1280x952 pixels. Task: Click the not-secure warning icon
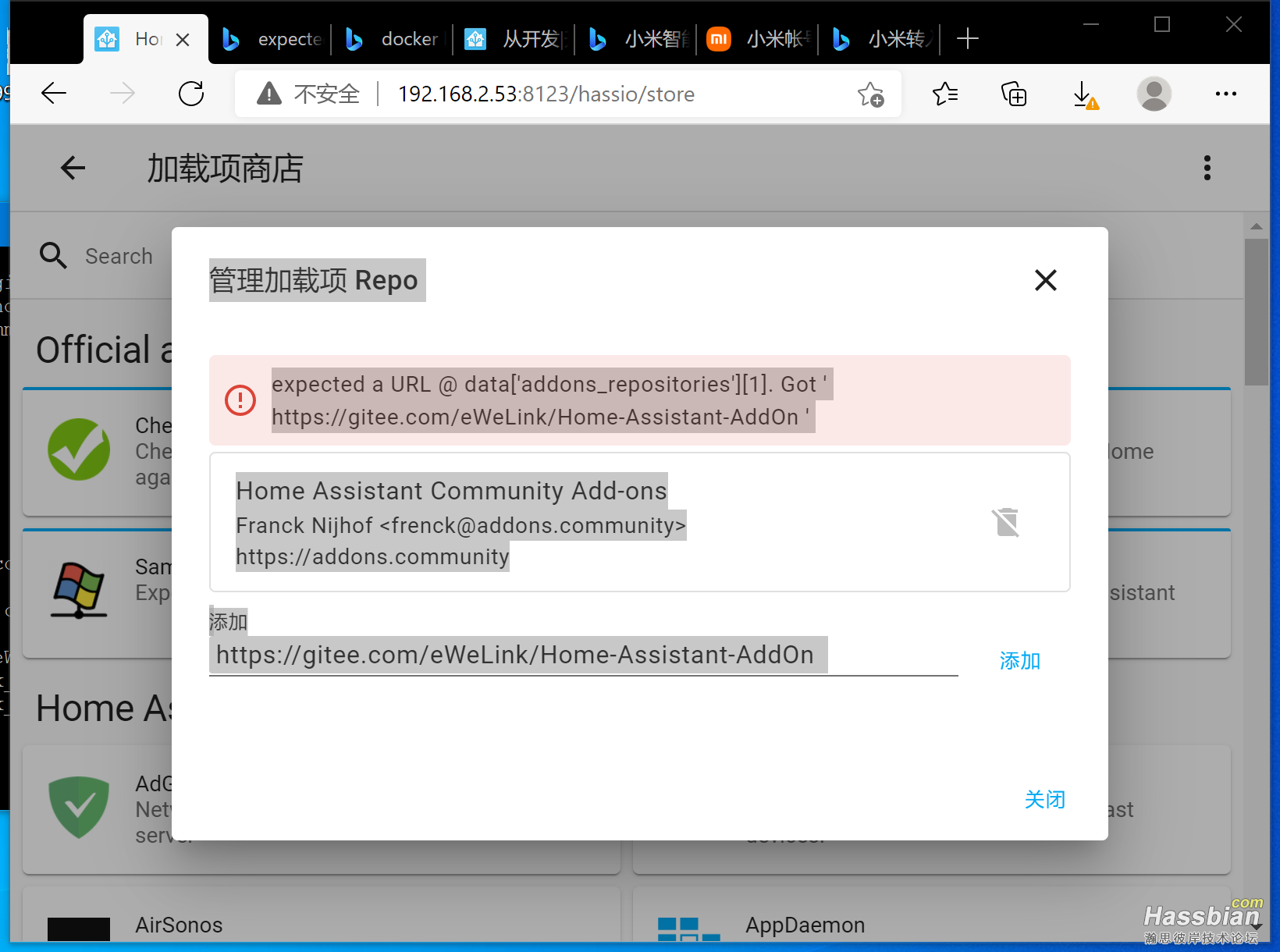point(269,94)
